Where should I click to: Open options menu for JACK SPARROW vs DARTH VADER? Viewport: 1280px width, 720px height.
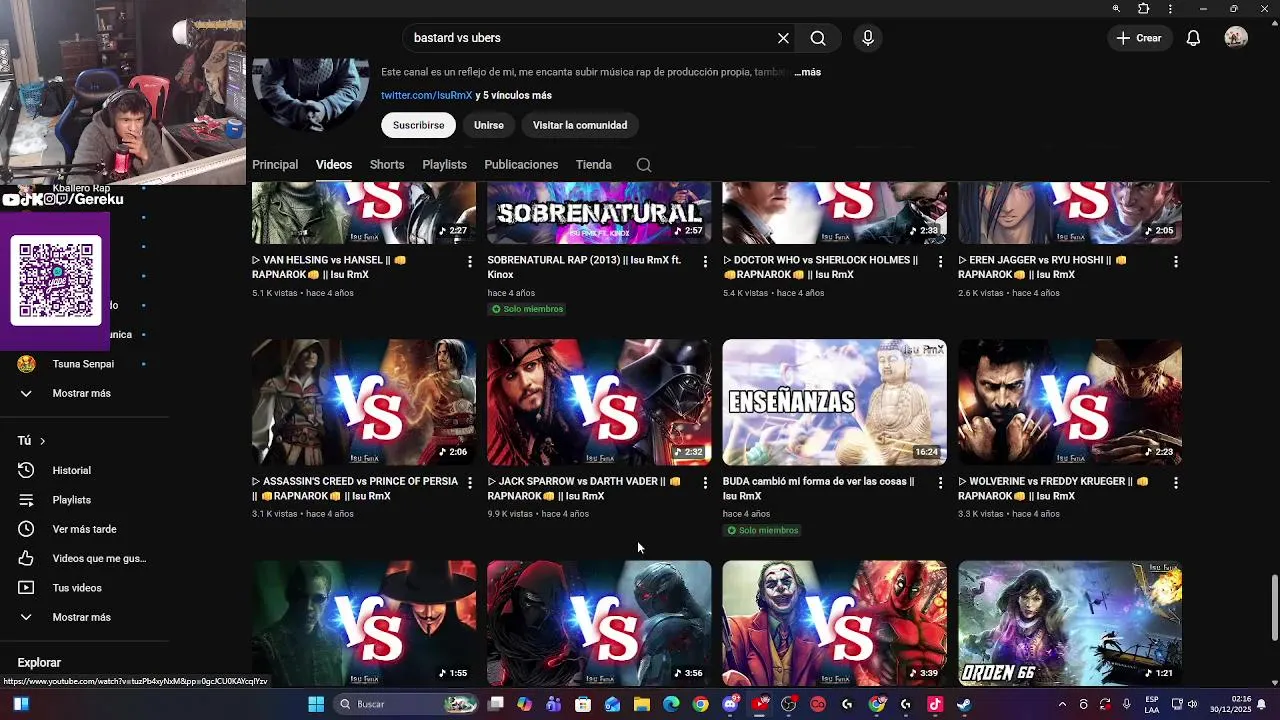point(705,482)
